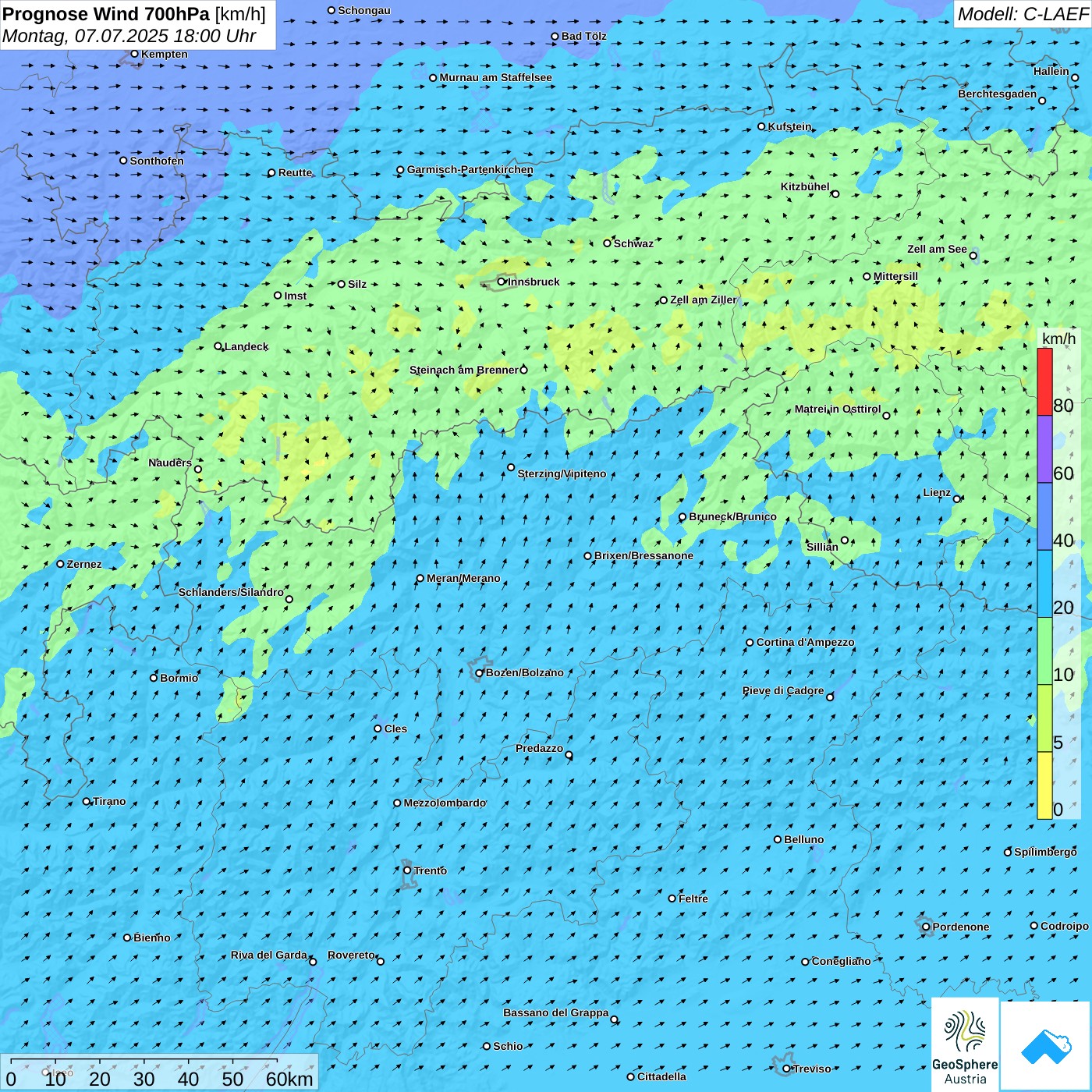The height and width of the screenshot is (1092, 1092).
Task: Click the Lienz city marker circle
Action: (x=957, y=499)
